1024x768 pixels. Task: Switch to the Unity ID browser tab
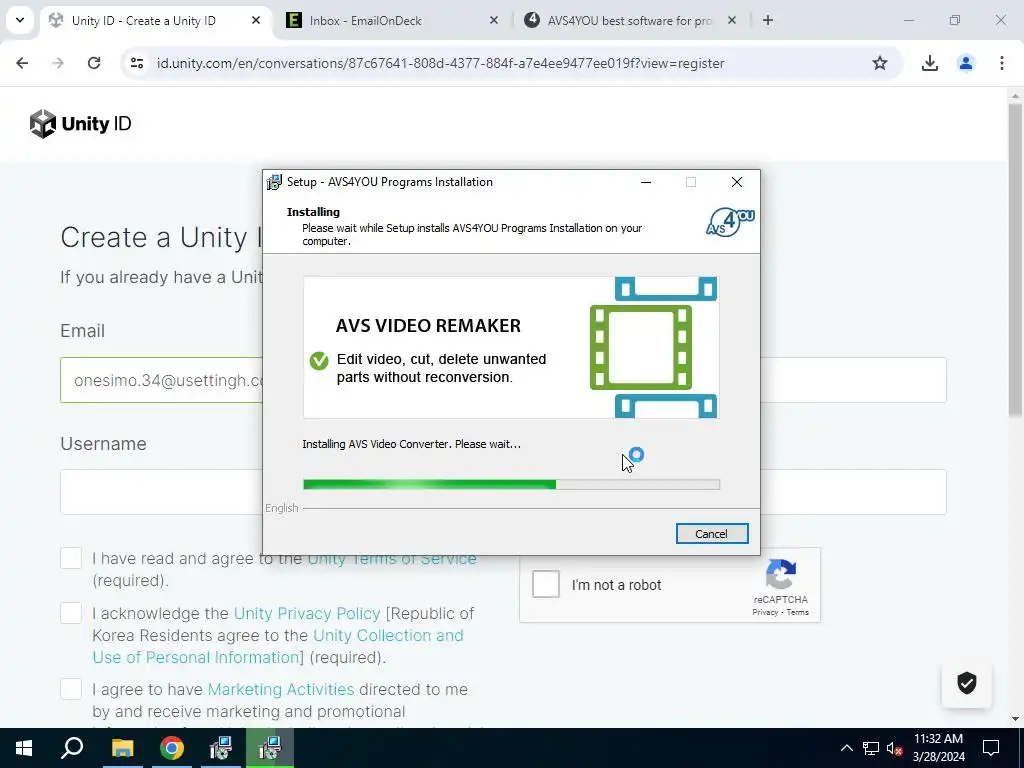click(x=144, y=20)
